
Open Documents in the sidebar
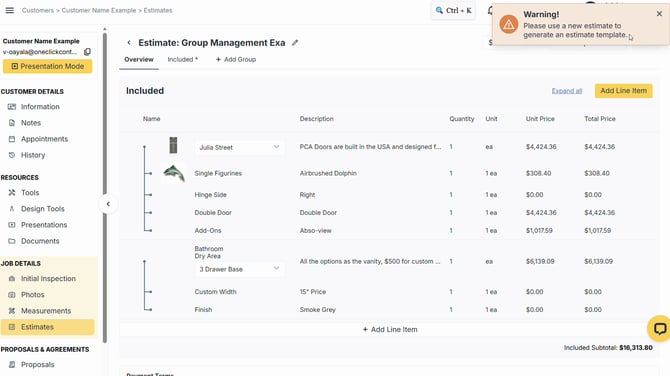[x=40, y=241]
